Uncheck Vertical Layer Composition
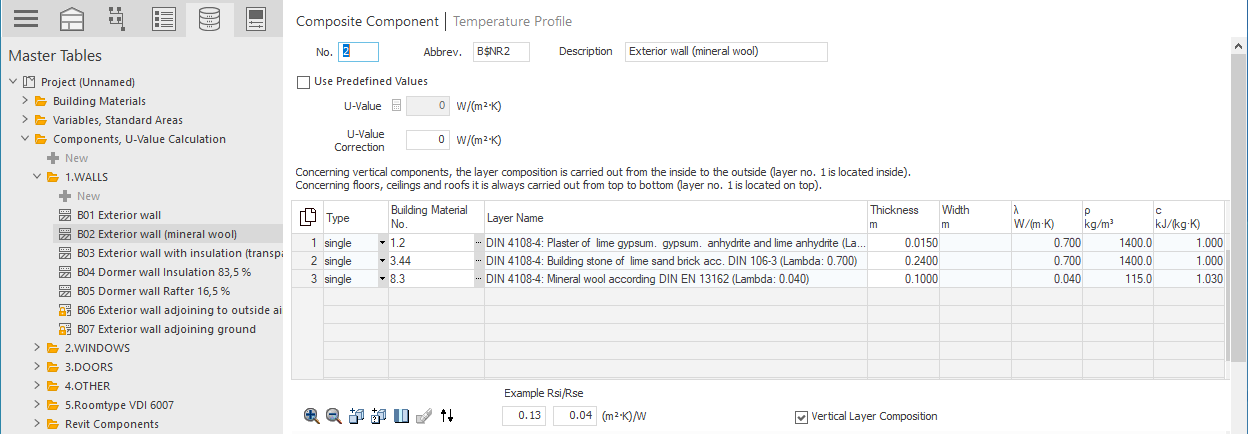The width and height of the screenshot is (1248, 434). coord(801,416)
